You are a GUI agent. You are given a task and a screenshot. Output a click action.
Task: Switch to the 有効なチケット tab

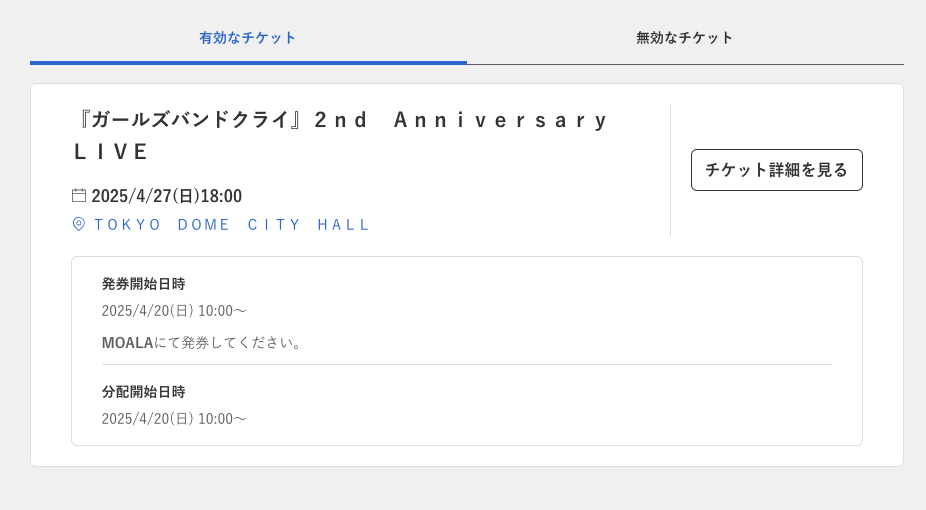tap(248, 38)
